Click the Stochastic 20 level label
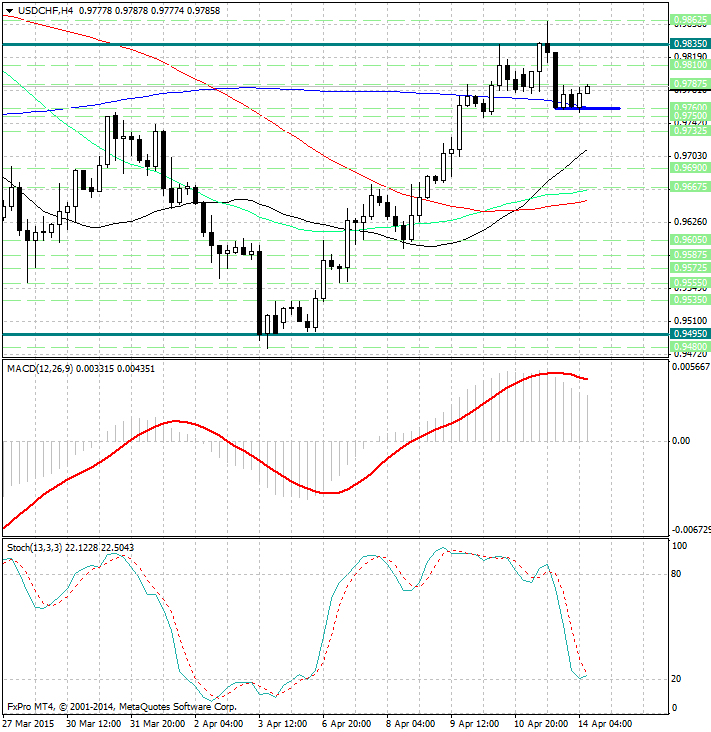711x732 pixels. (677, 679)
